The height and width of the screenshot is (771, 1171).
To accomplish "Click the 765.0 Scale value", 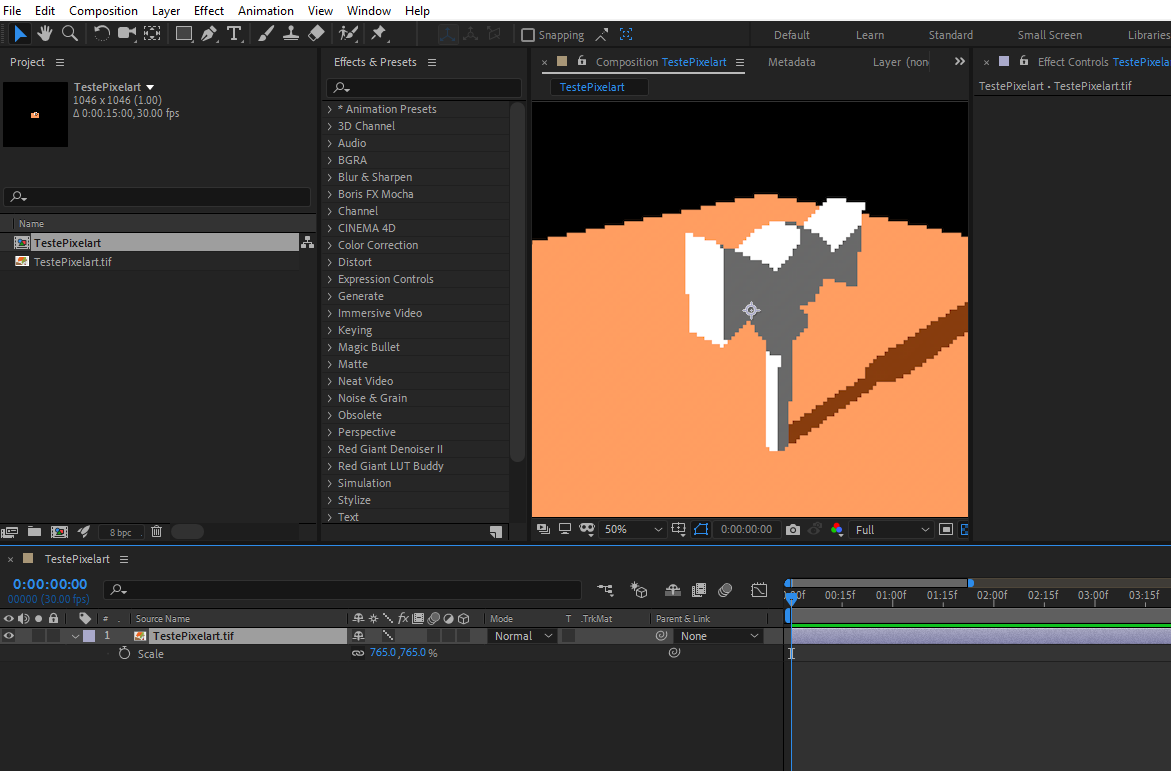I will [x=382, y=653].
